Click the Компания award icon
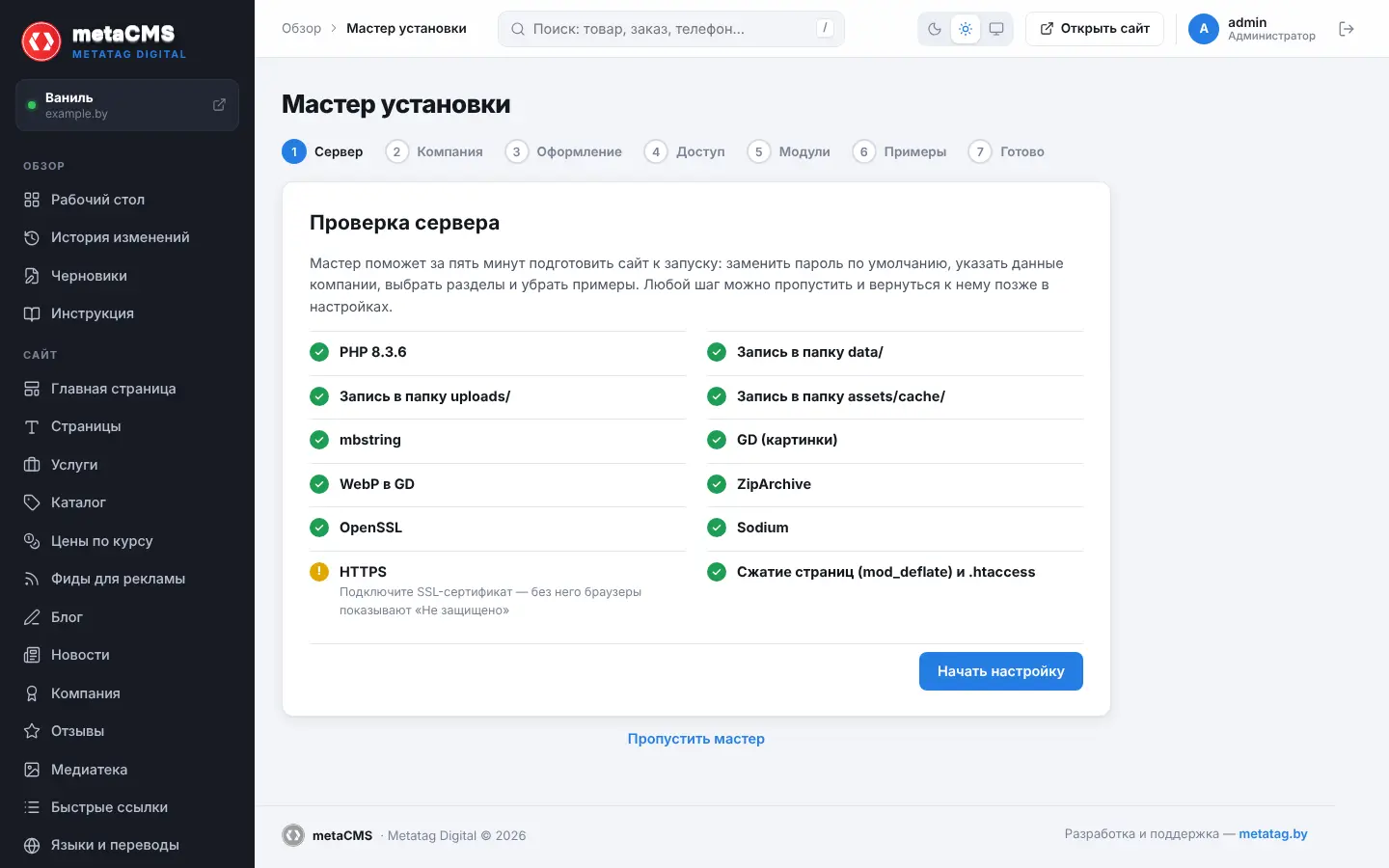The image size is (1389, 868). click(x=32, y=693)
